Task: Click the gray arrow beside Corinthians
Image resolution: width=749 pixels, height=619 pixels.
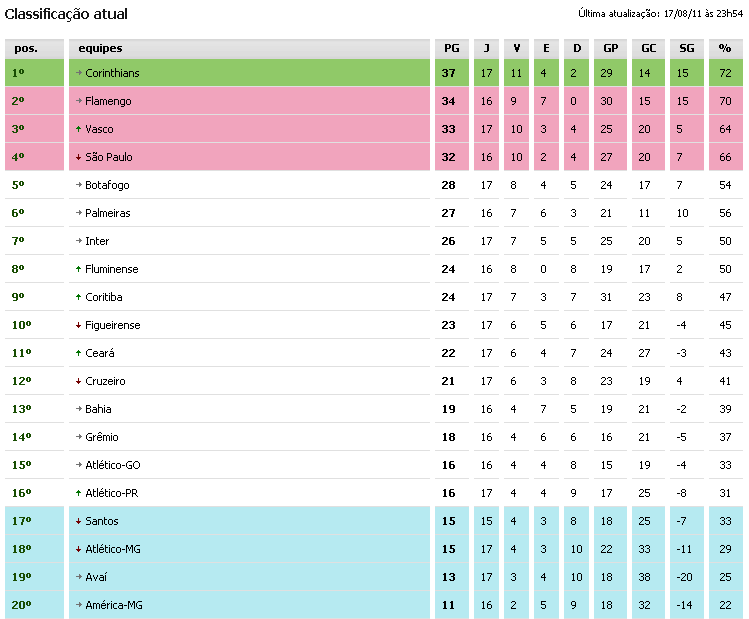Action: click(78, 73)
